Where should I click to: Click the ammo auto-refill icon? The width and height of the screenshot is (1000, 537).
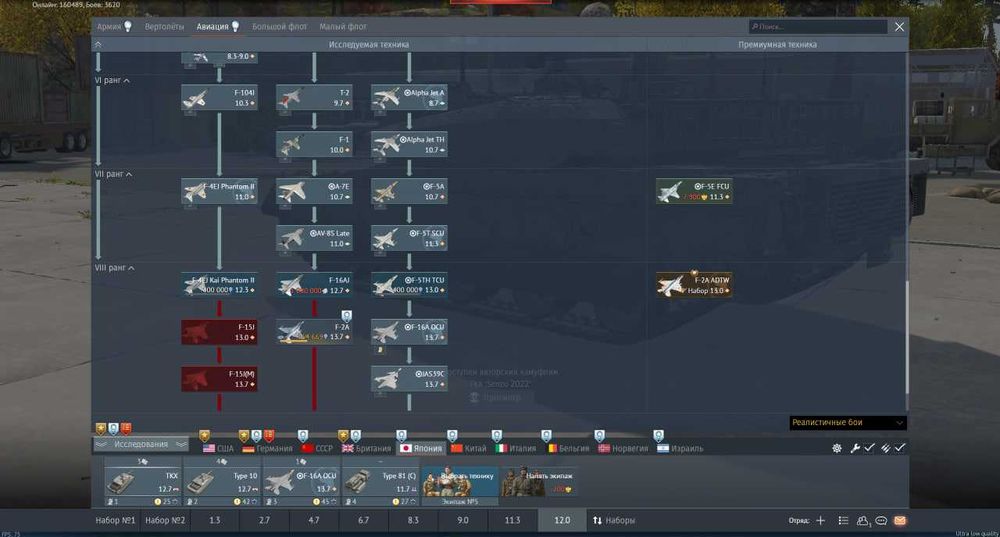click(886, 448)
